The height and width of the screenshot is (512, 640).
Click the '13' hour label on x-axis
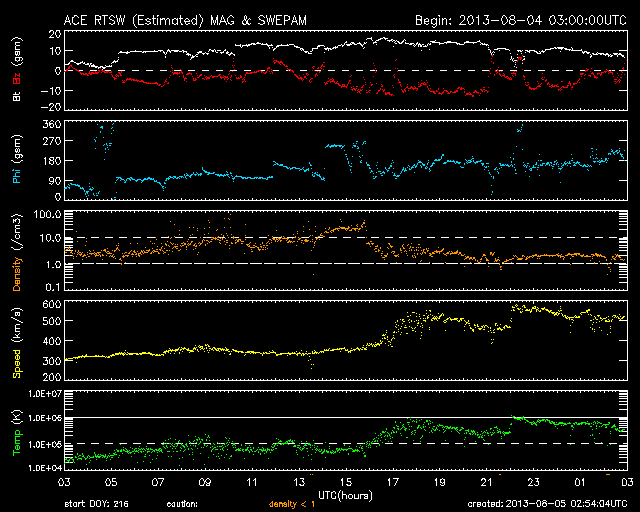coord(299,483)
